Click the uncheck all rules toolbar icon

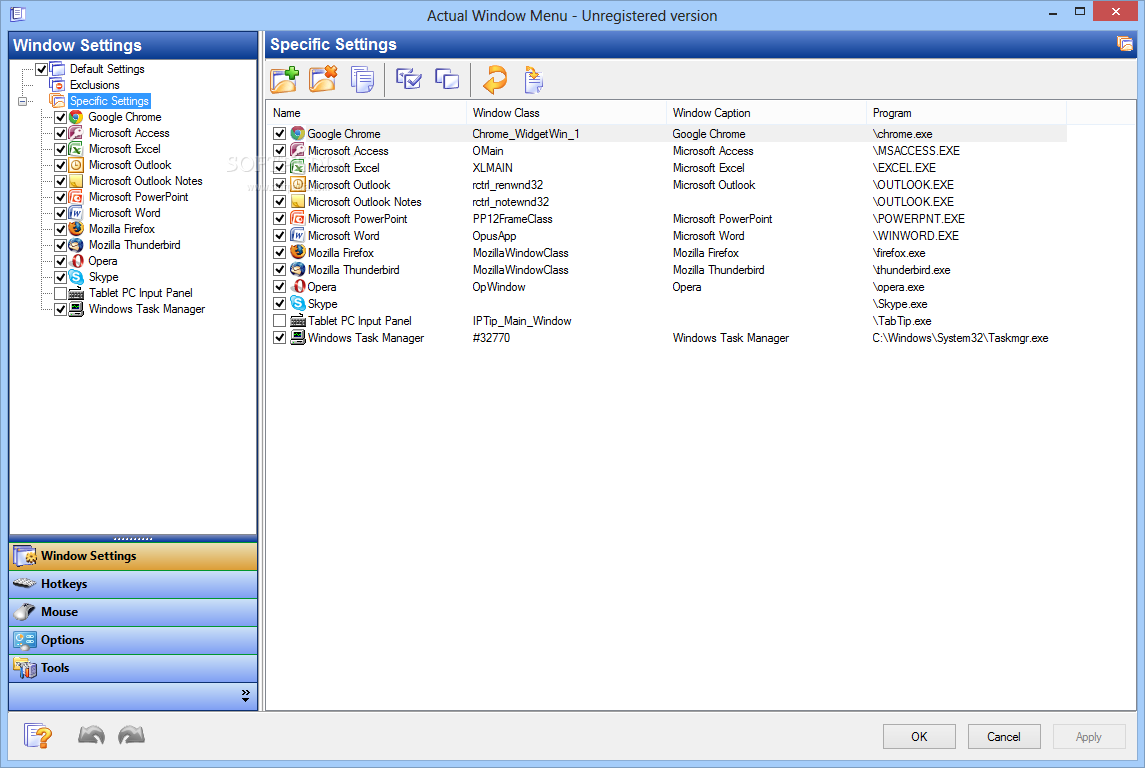click(447, 79)
